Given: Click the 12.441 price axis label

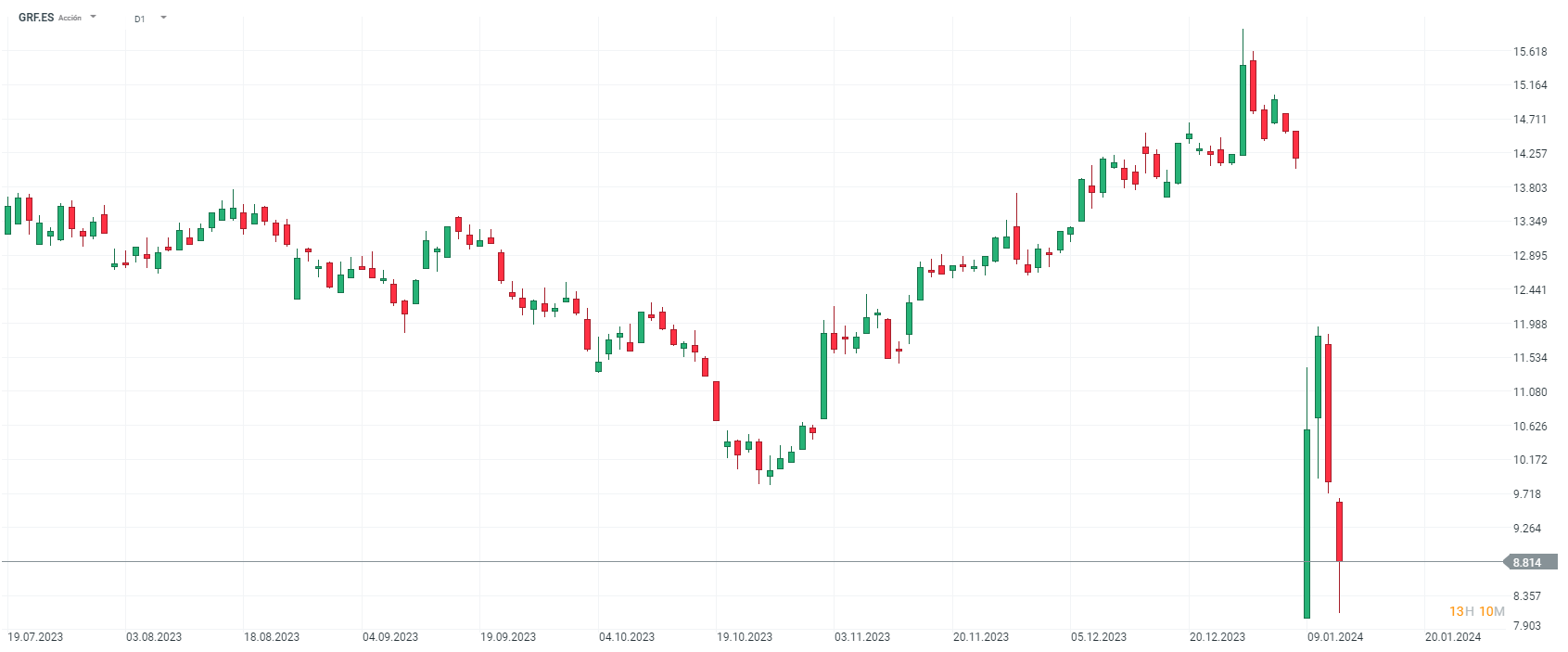Looking at the screenshot, I should (1530, 290).
